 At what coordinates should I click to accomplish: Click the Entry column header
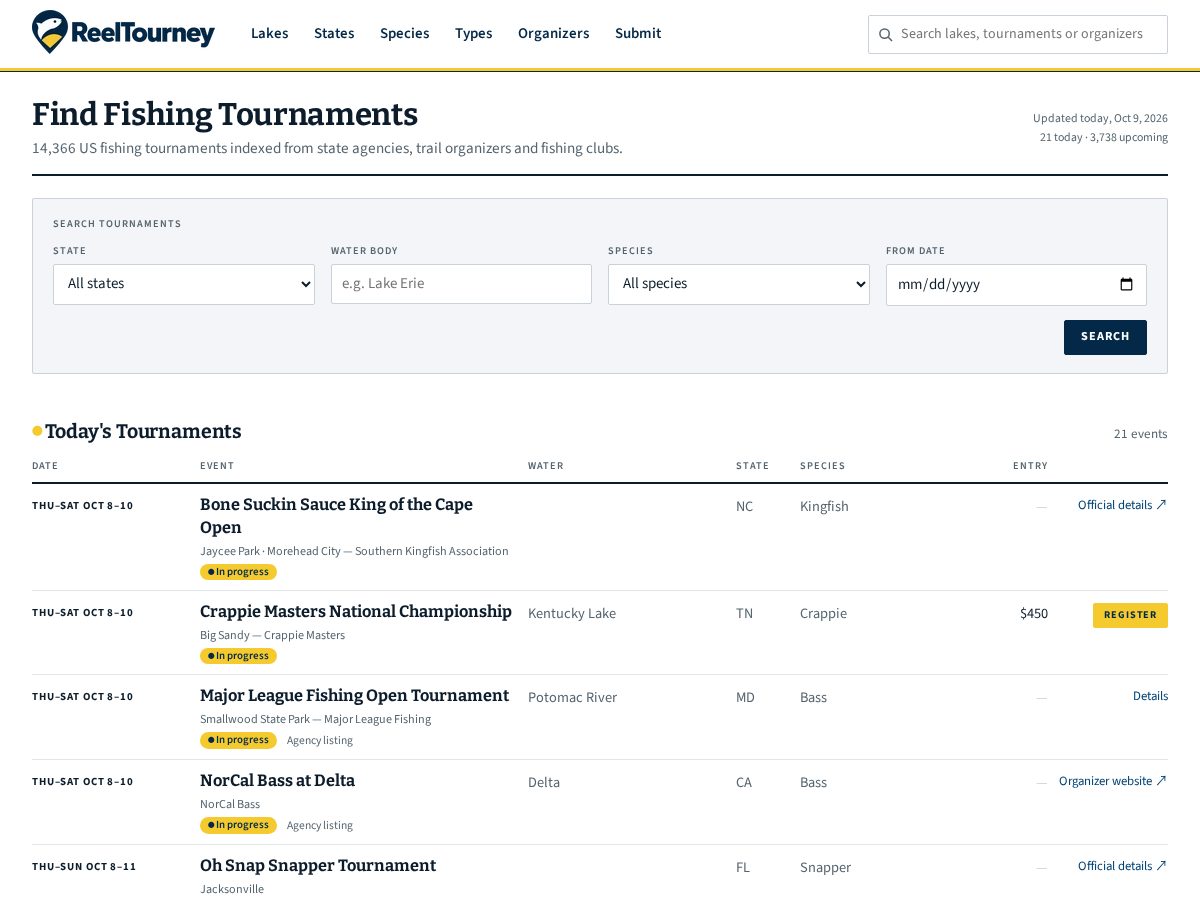pos(1030,466)
